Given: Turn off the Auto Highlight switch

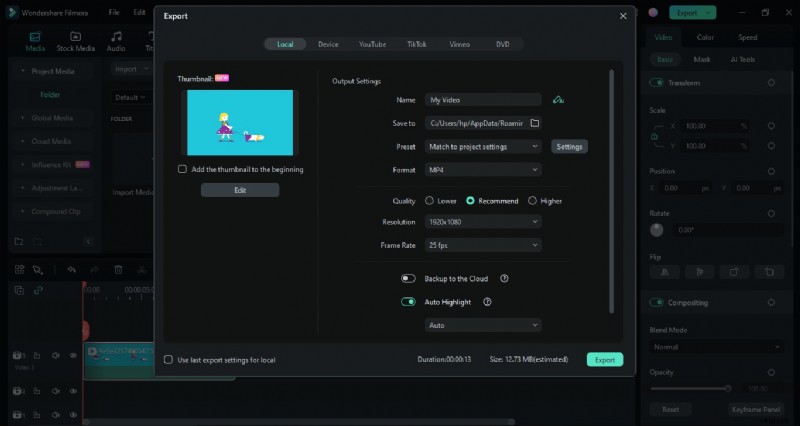Looking at the screenshot, I should click(x=408, y=302).
